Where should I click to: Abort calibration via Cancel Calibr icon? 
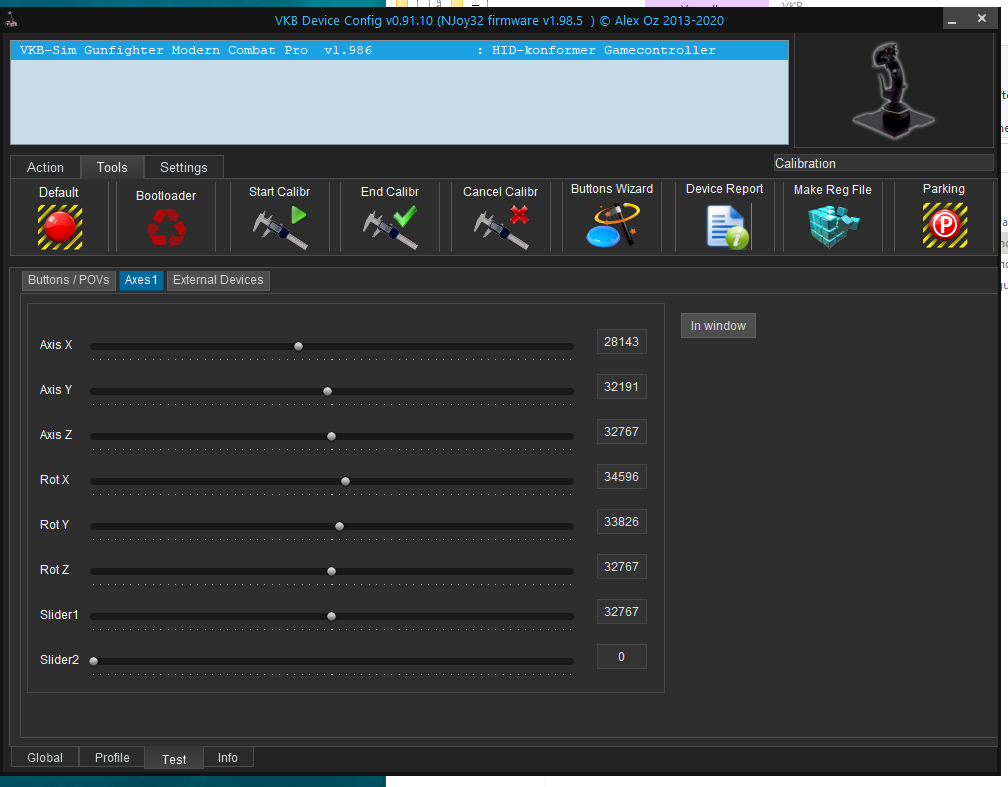tap(501, 227)
